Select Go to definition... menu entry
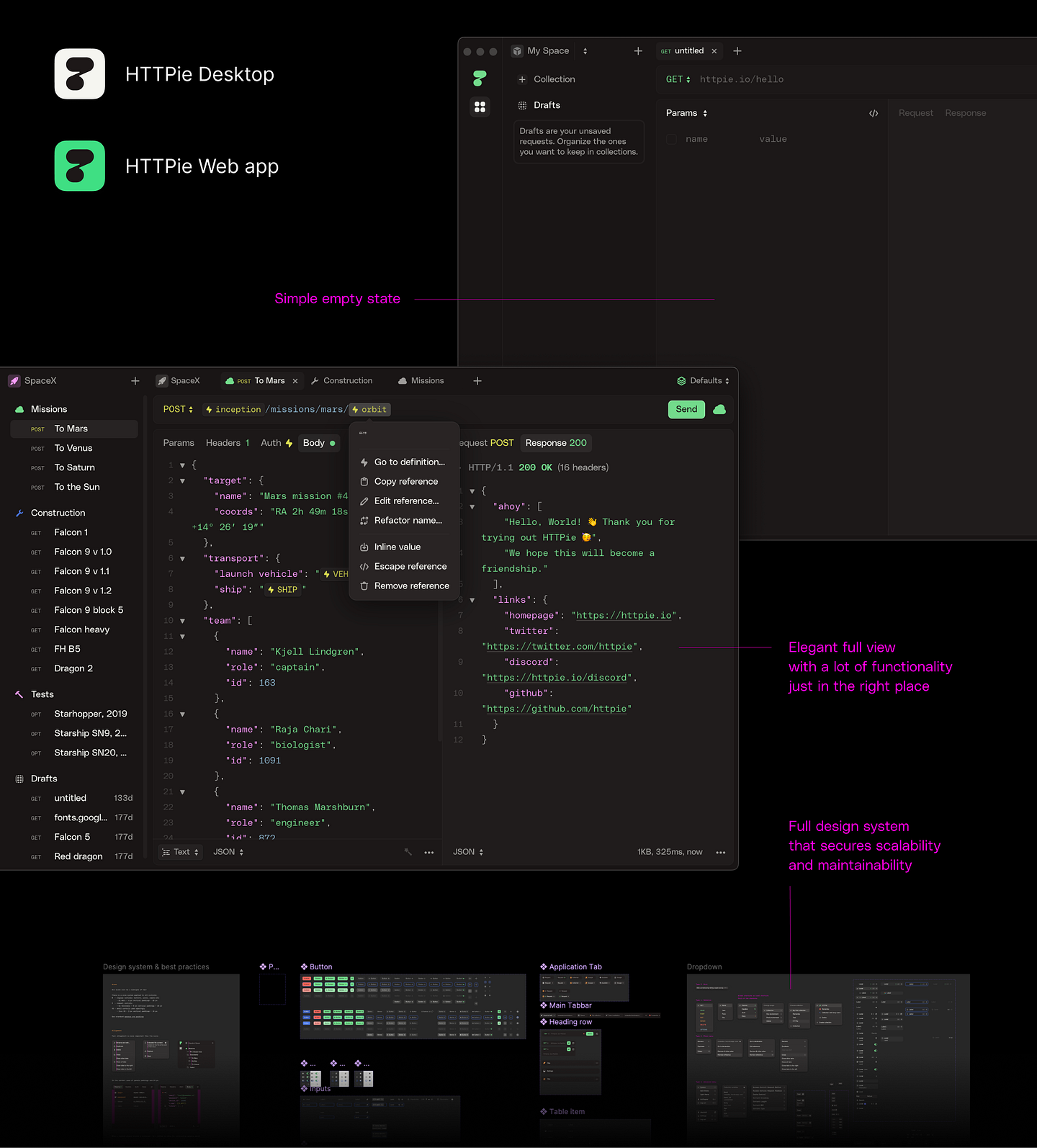Viewport: 1037px width, 1148px height. [x=404, y=462]
